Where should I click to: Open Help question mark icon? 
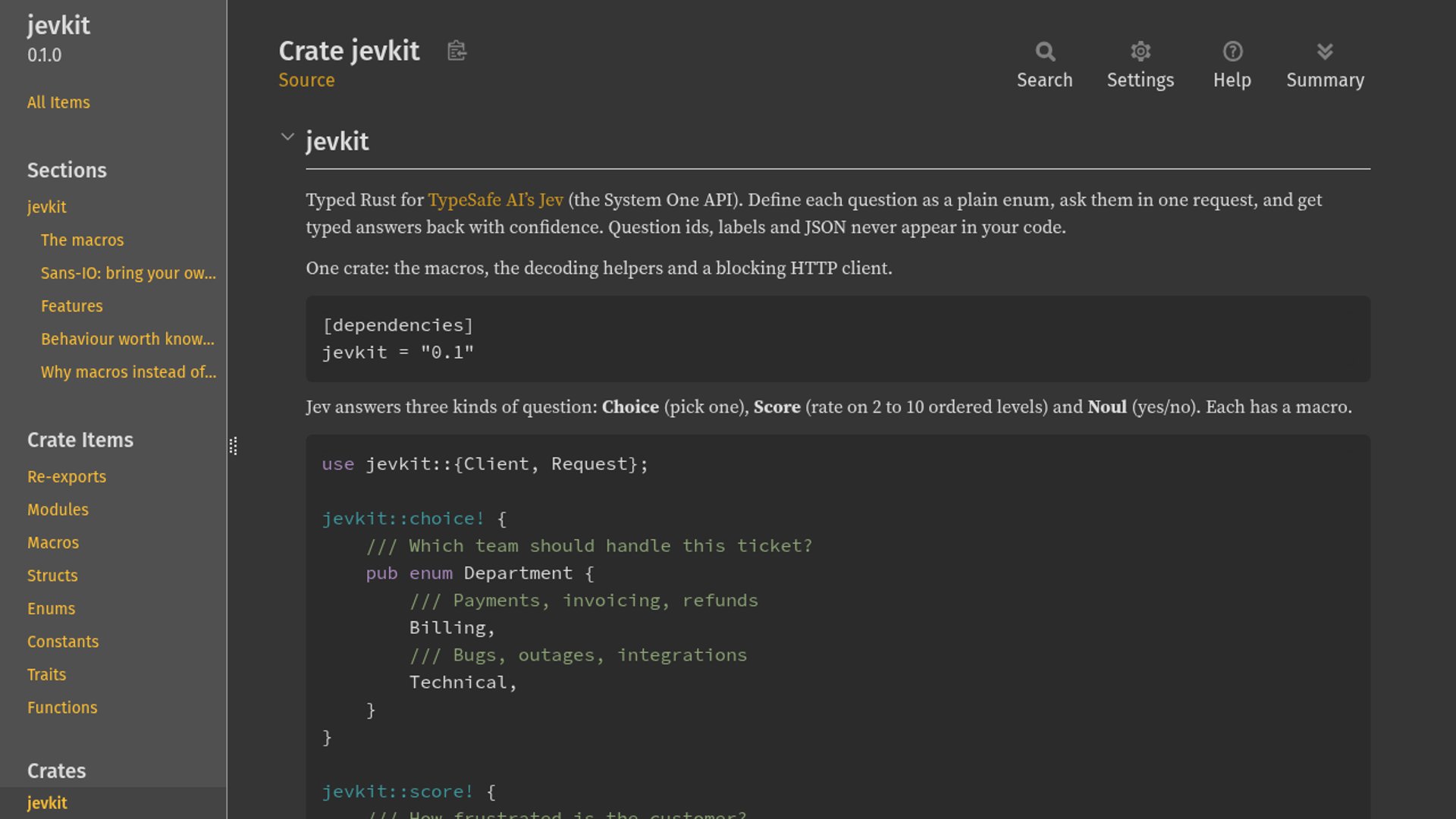(x=1232, y=52)
